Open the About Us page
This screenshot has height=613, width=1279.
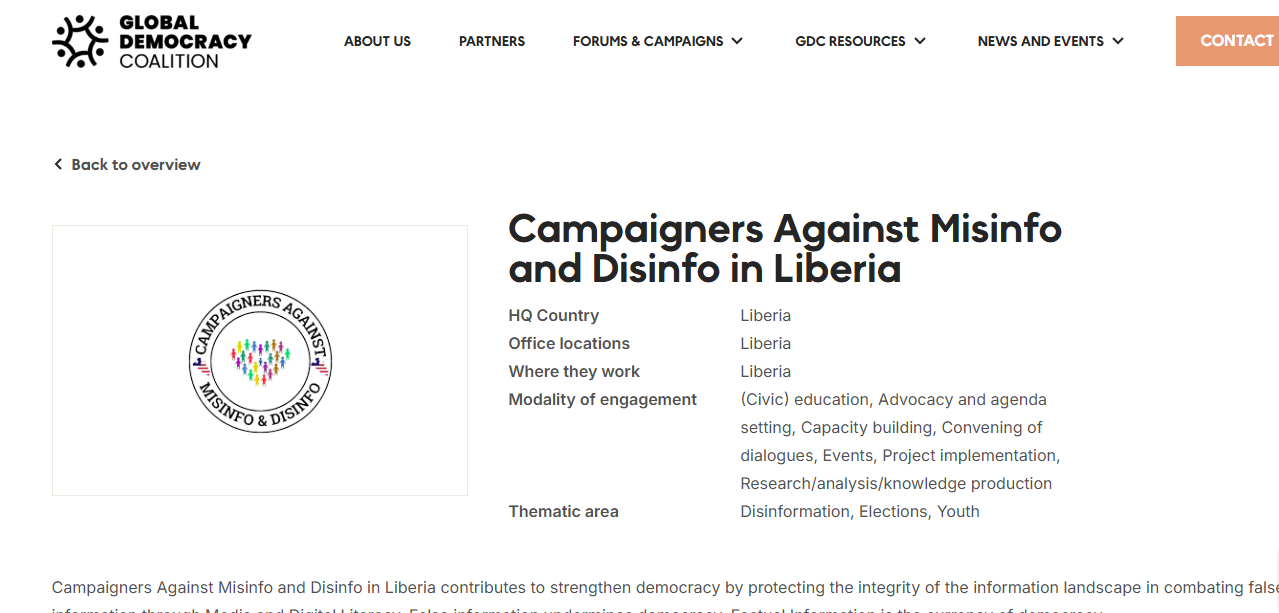coord(377,41)
